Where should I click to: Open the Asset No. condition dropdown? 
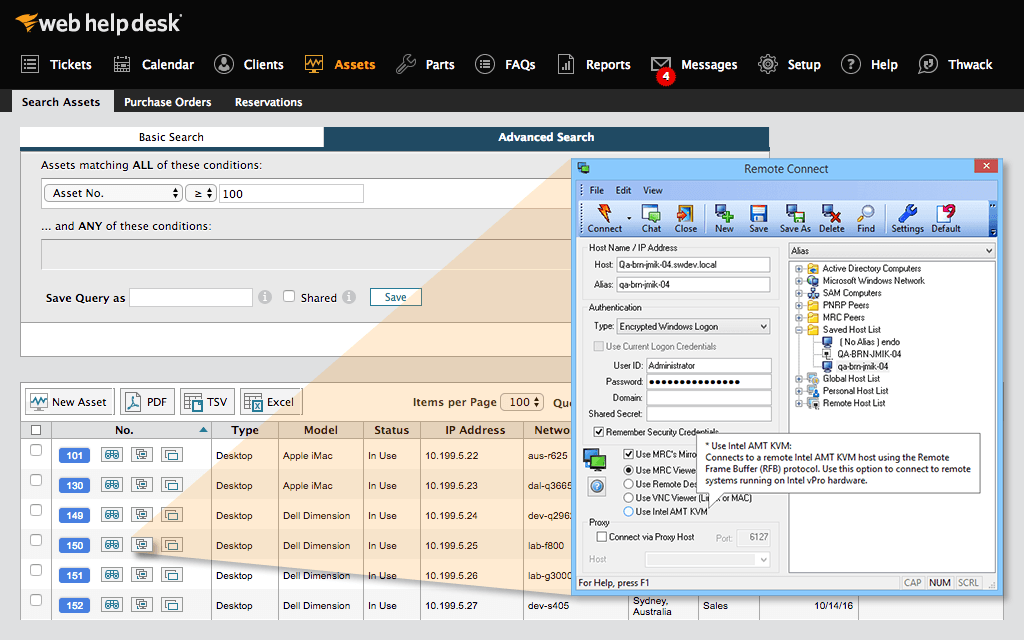112,193
